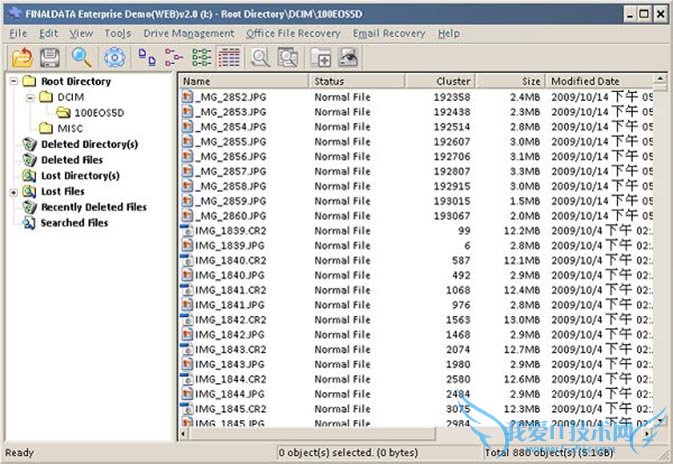Click the Save floppy disk toolbar icon
Screen dimensions: 673x464
coord(50,58)
